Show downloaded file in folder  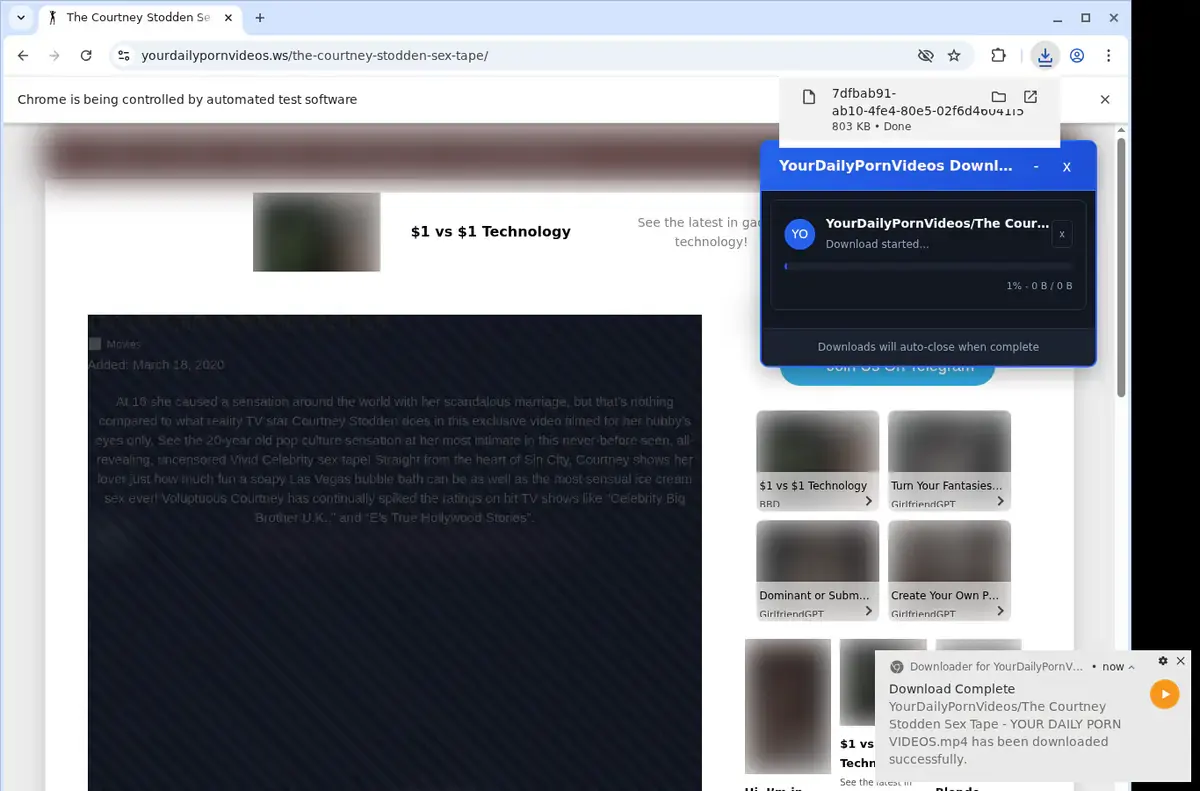998,97
